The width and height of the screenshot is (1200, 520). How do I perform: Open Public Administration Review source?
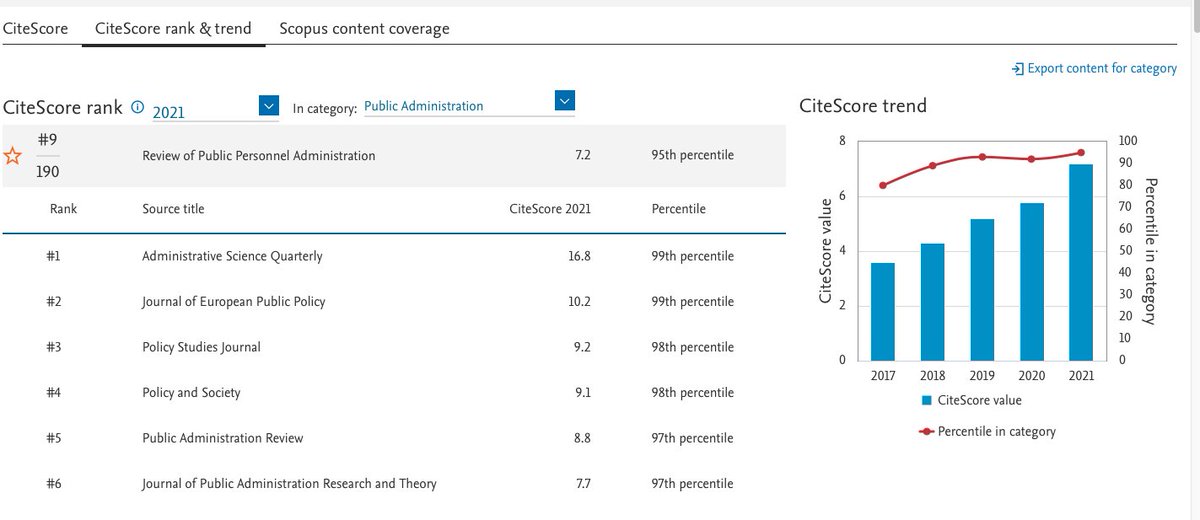coord(223,438)
